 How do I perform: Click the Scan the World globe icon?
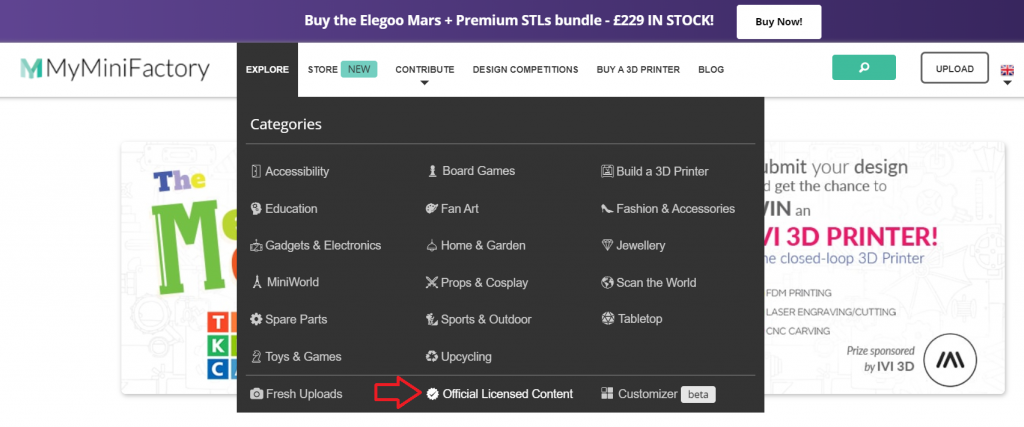607,283
